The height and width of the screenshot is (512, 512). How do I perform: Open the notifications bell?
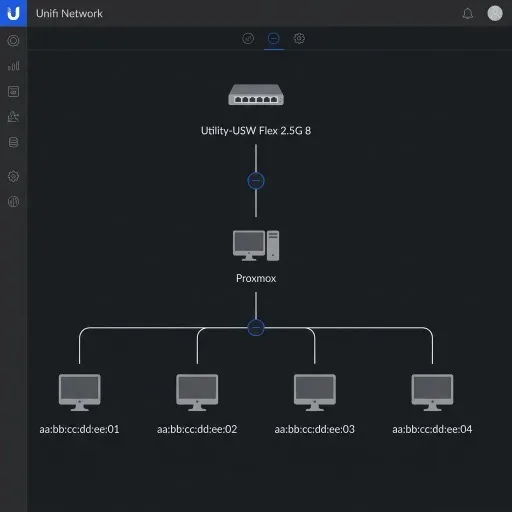468,14
